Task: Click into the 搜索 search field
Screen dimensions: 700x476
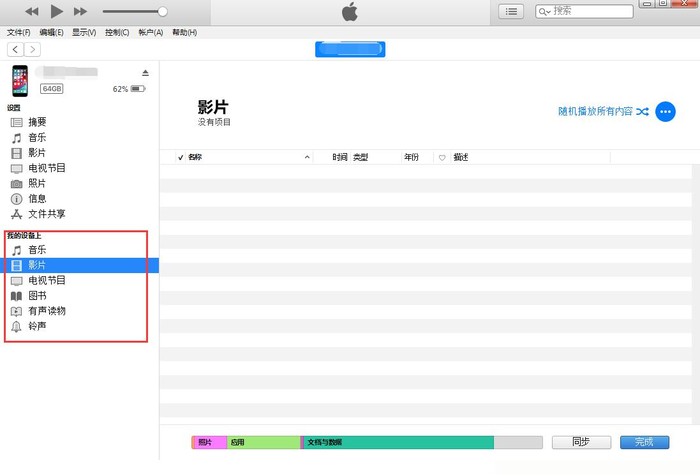Action: click(584, 12)
